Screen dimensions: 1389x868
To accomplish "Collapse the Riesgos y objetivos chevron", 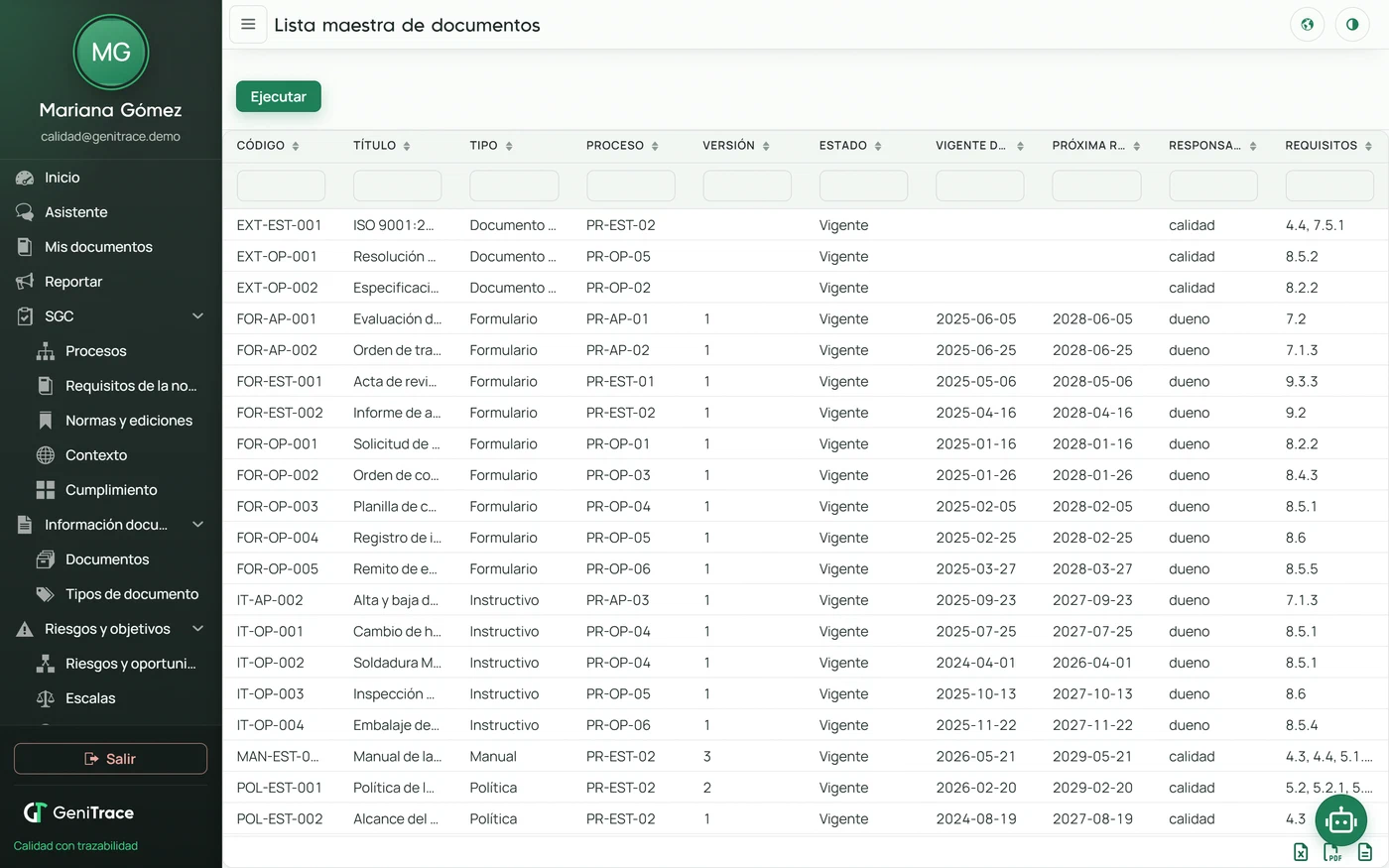I will (x=197, y=629).
